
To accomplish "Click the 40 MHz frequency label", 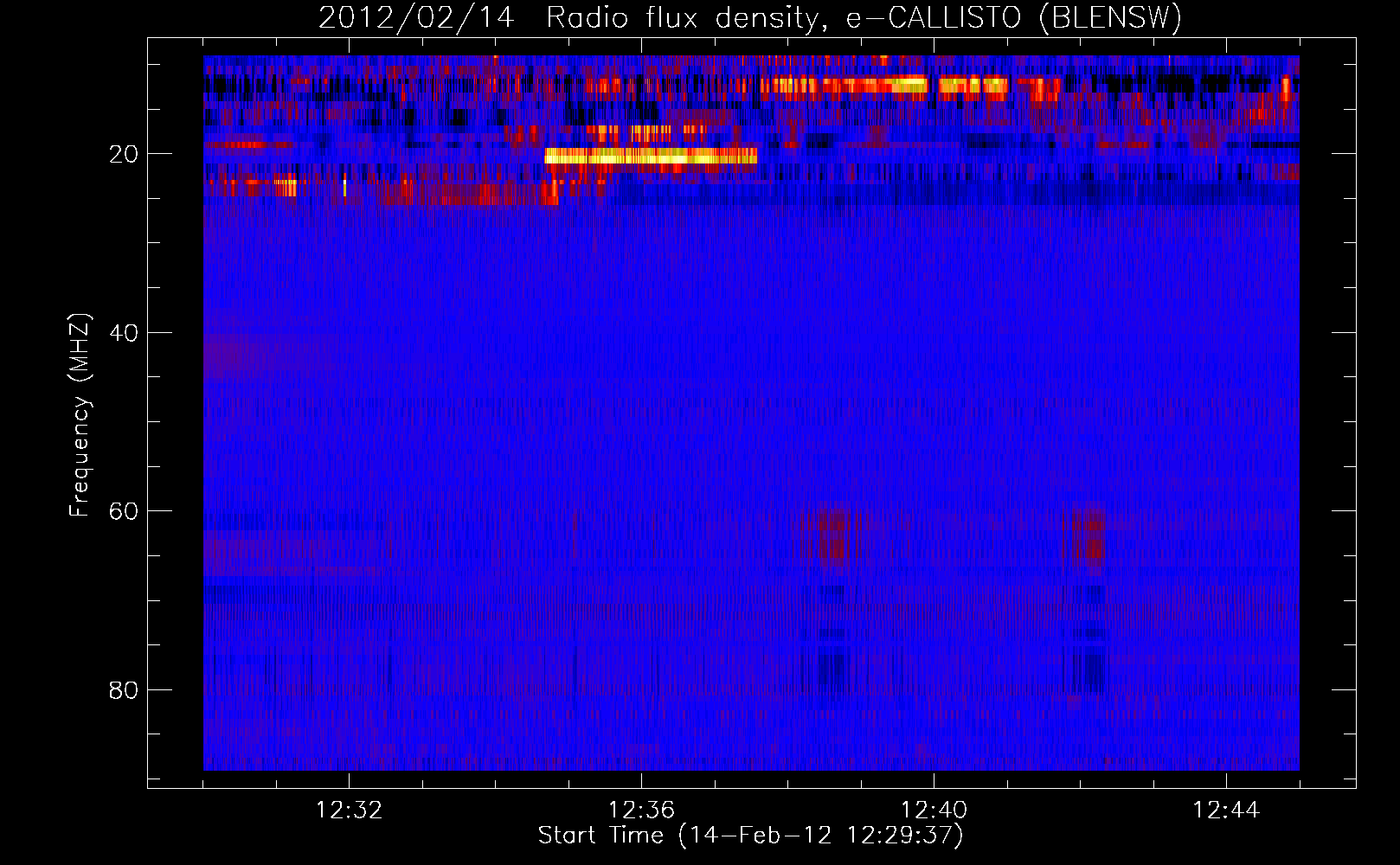I will [x=124, y=333].
